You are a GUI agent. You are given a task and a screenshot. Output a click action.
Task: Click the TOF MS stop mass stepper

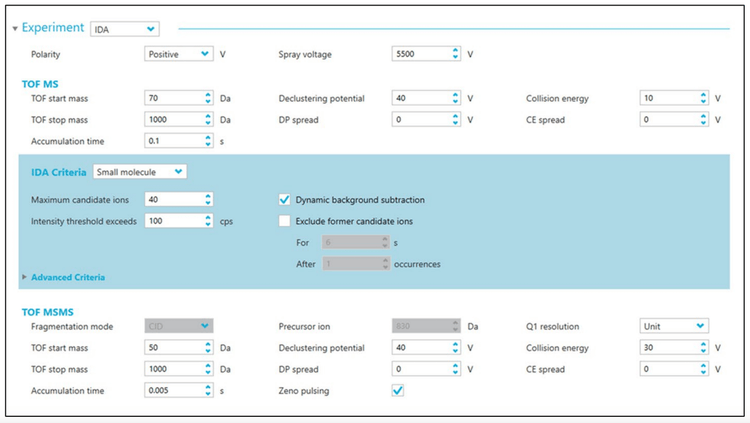208,120
